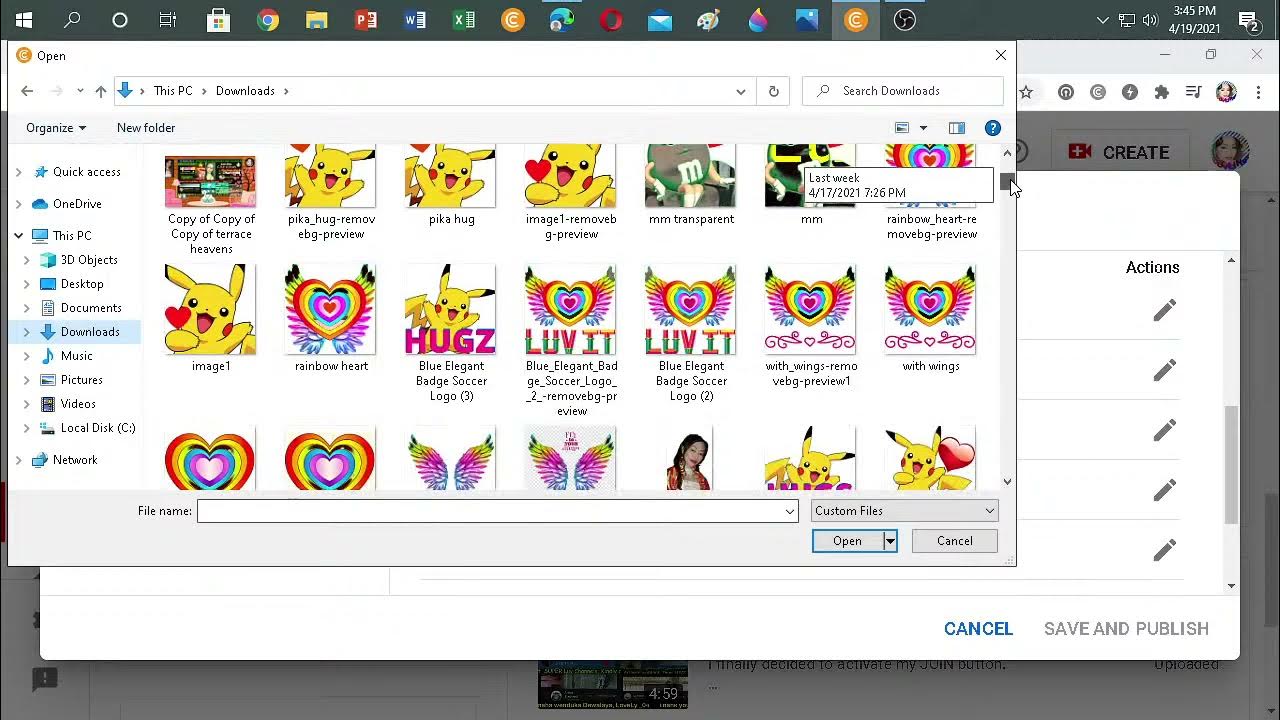Open the Help button in the Open dialog
The width and height of the screenshot is (1280, 720).
coord(993,128)
